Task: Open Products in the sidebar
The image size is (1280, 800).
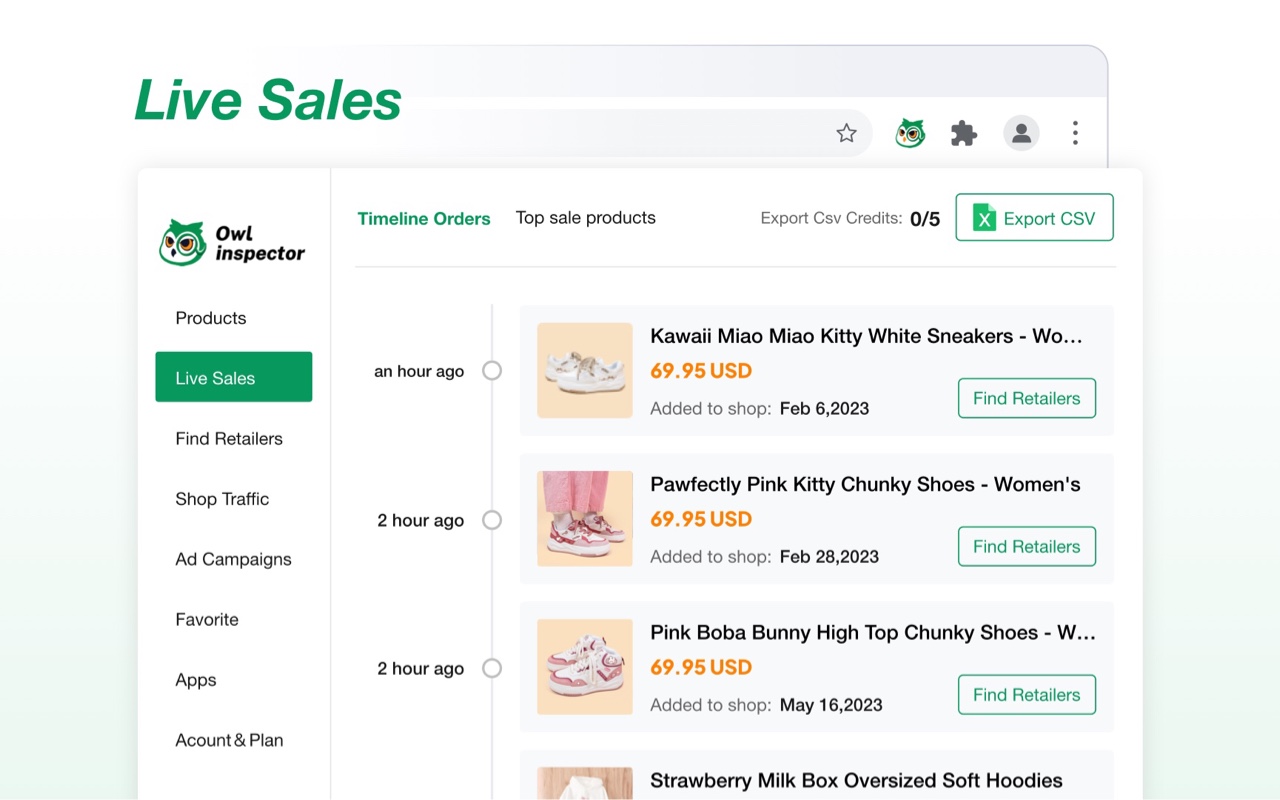Action: click(211, 318)
